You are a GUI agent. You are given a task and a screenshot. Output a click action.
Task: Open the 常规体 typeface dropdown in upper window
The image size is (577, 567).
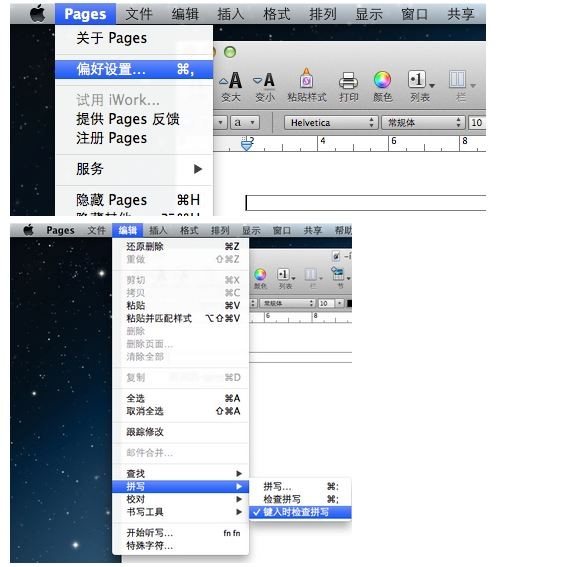click(423, 123)
